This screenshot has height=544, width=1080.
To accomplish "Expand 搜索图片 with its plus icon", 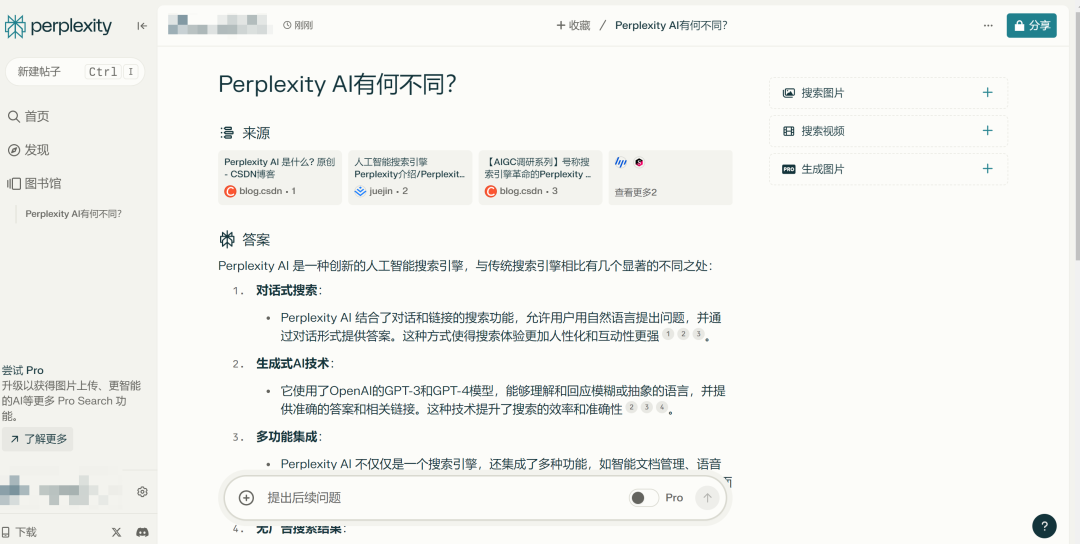I will click(988, 93).
